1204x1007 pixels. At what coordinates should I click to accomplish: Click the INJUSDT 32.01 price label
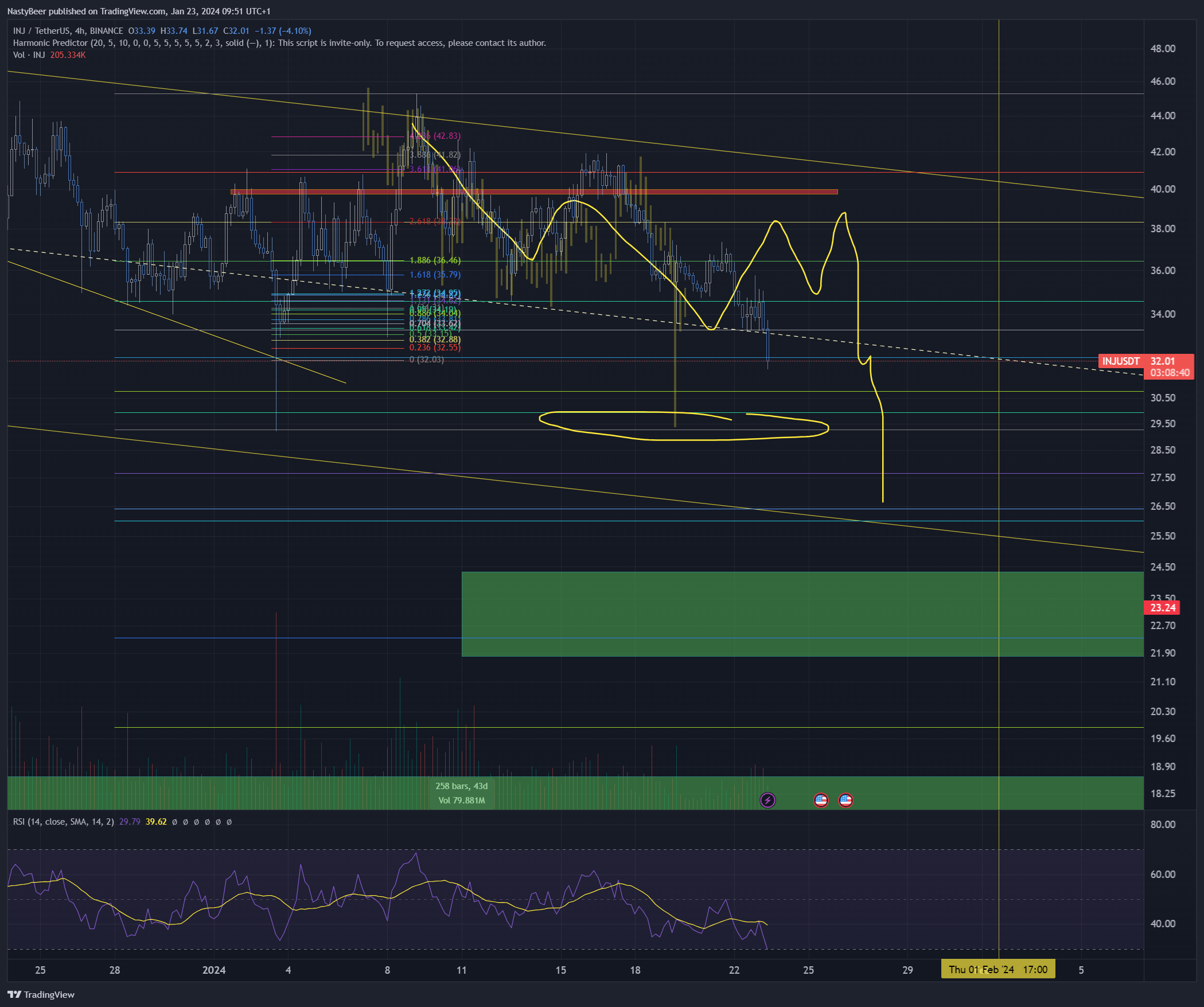tap(1145, 361)
